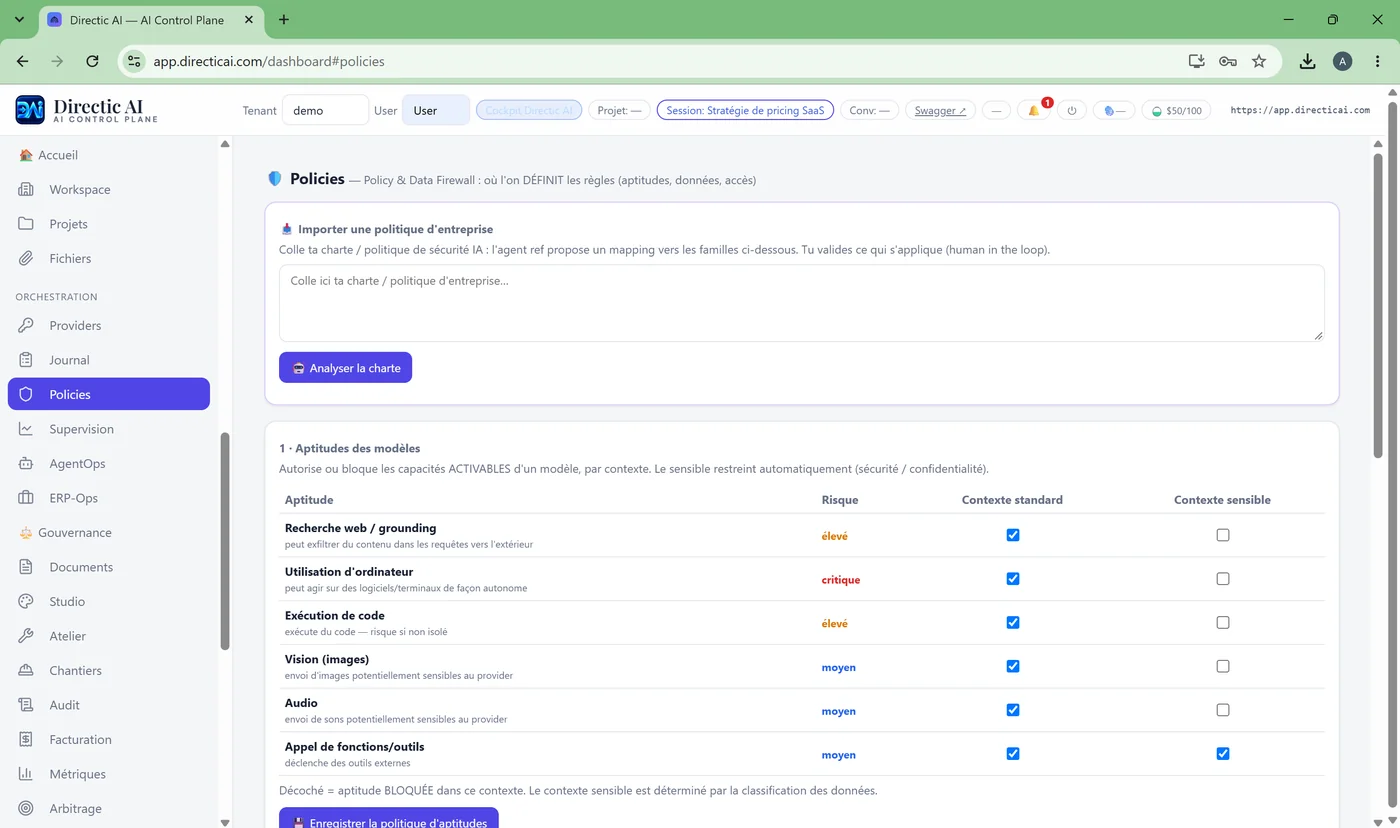The width and height of the screenshot is (1400, 828).
Task: Open the Conv selector pill
Action: click(869, 110)
